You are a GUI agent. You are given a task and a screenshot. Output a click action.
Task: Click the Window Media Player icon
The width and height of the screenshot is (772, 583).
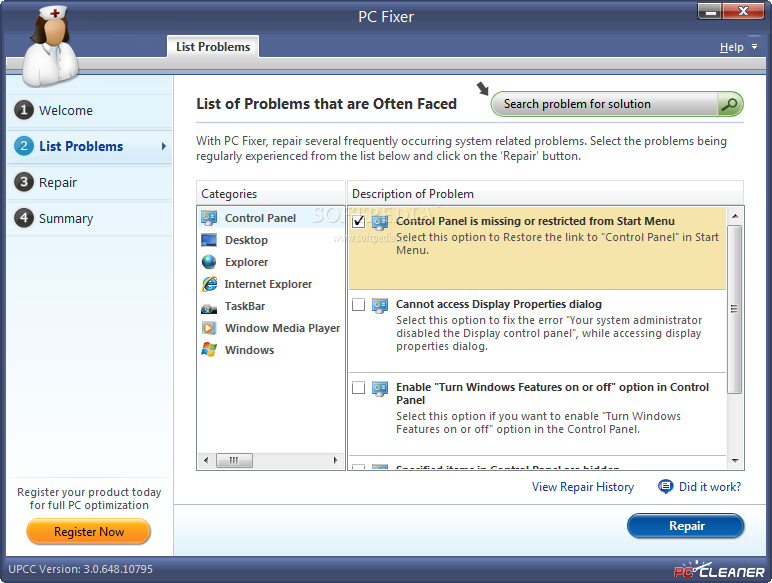pyautogui.click(x=209, y=328)
